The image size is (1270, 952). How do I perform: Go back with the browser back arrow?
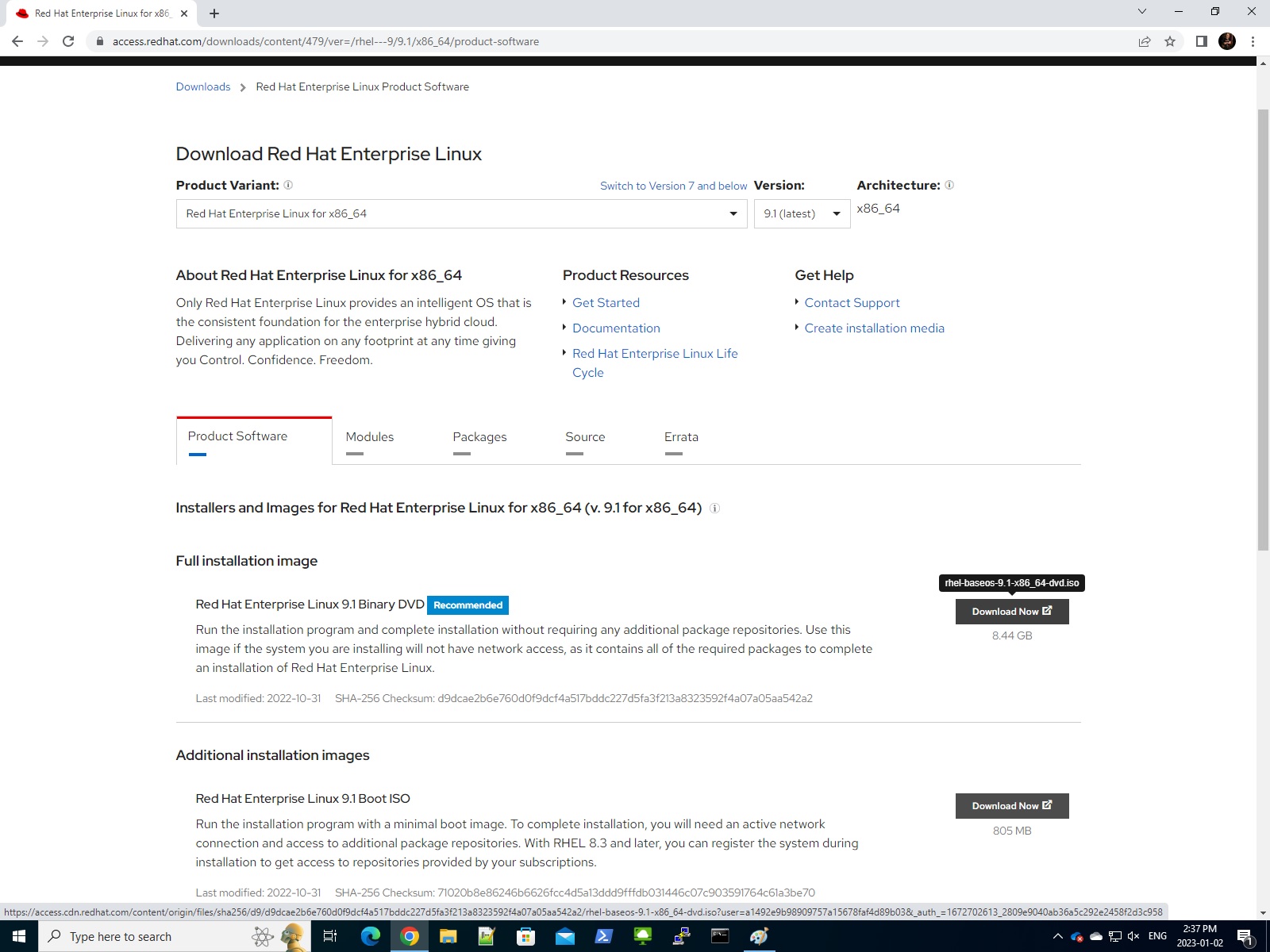click(17, 41)
